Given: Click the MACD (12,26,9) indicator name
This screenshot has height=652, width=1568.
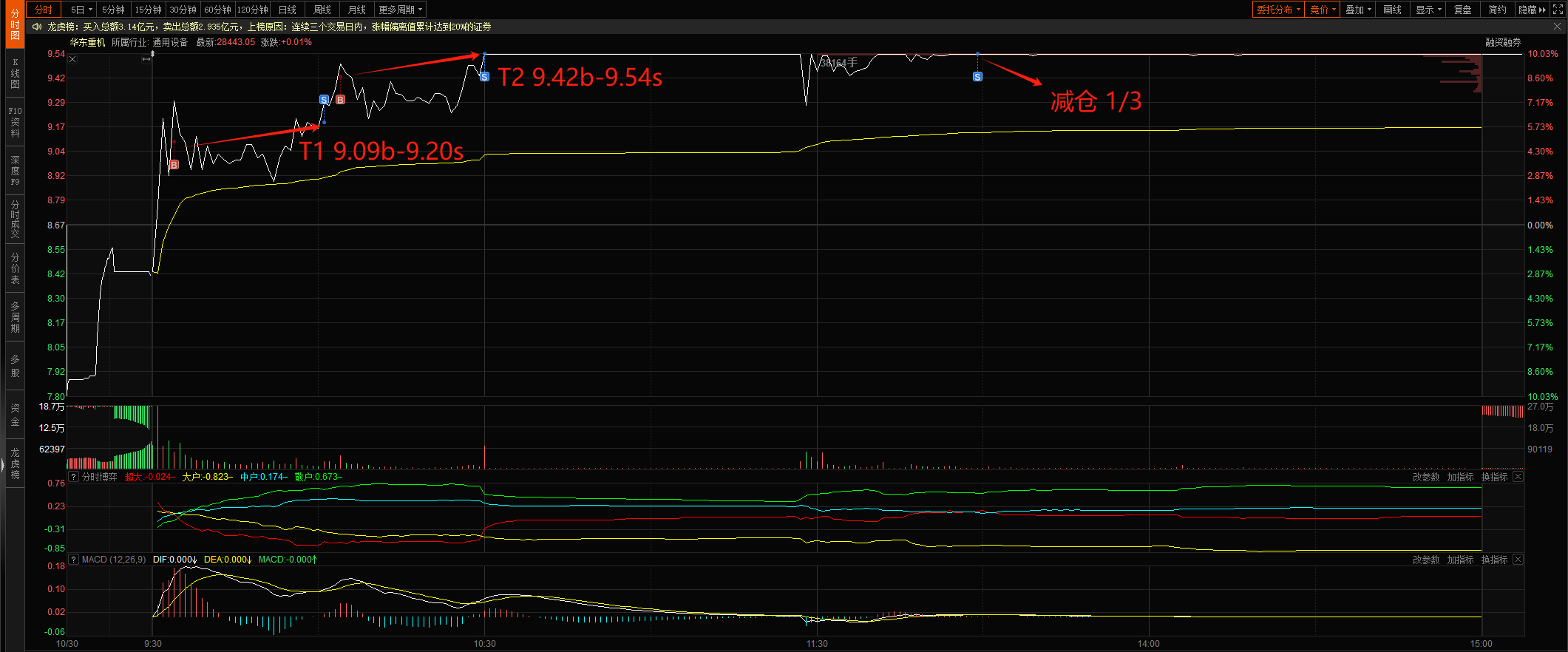Looking at the screenshot, I should [114, 560].
